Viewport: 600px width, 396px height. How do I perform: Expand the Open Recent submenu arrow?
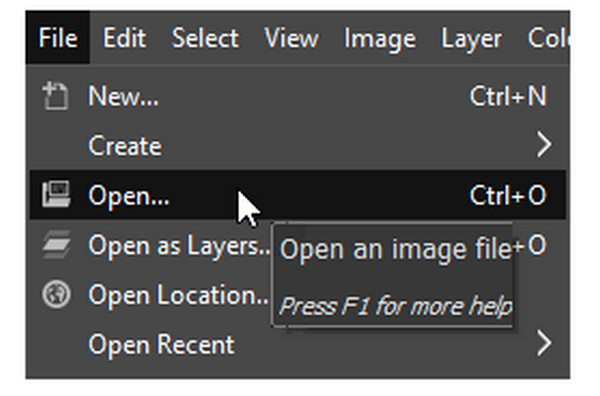tap(544, 343)
